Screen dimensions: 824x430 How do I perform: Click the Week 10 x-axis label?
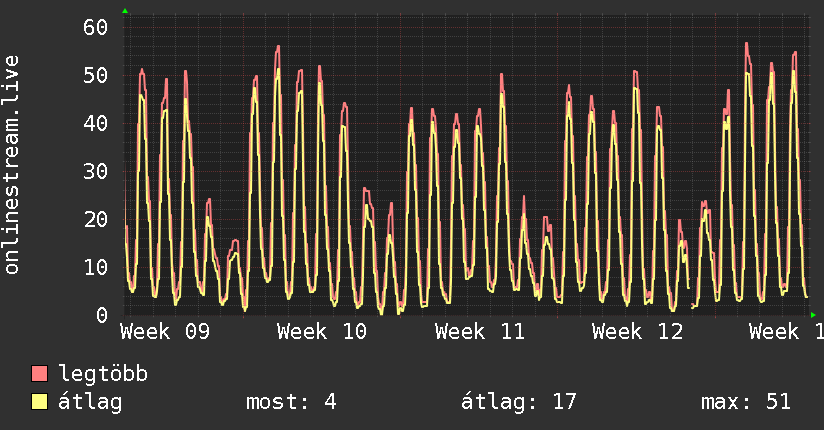pyautogui.click(x=322, y=332)
